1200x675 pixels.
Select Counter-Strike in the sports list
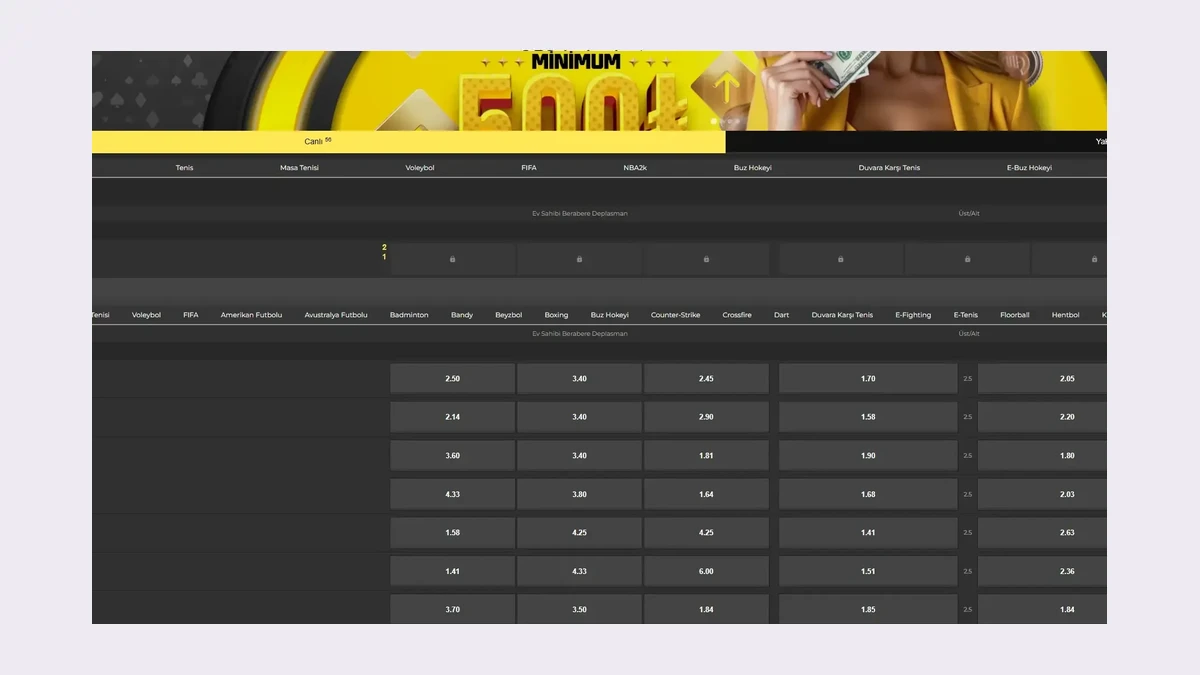(x=675, y=315)
